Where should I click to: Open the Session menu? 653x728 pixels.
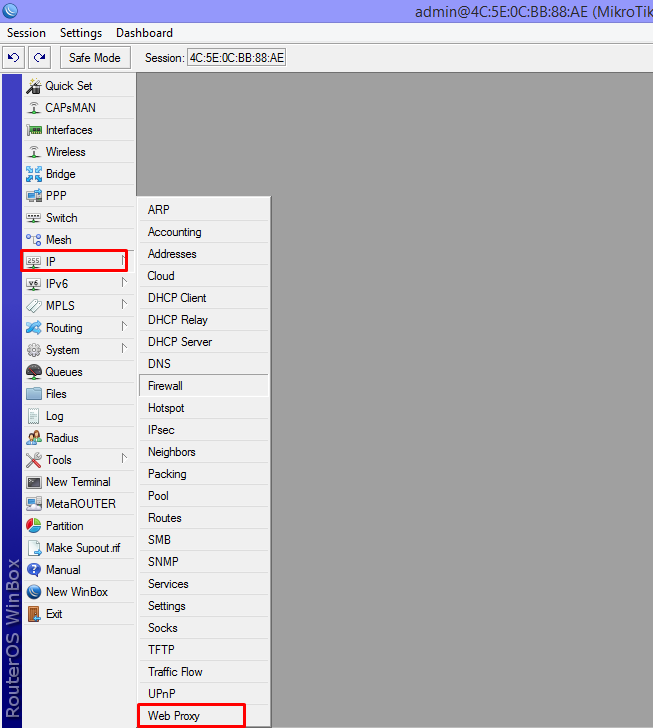pos(26,33)
